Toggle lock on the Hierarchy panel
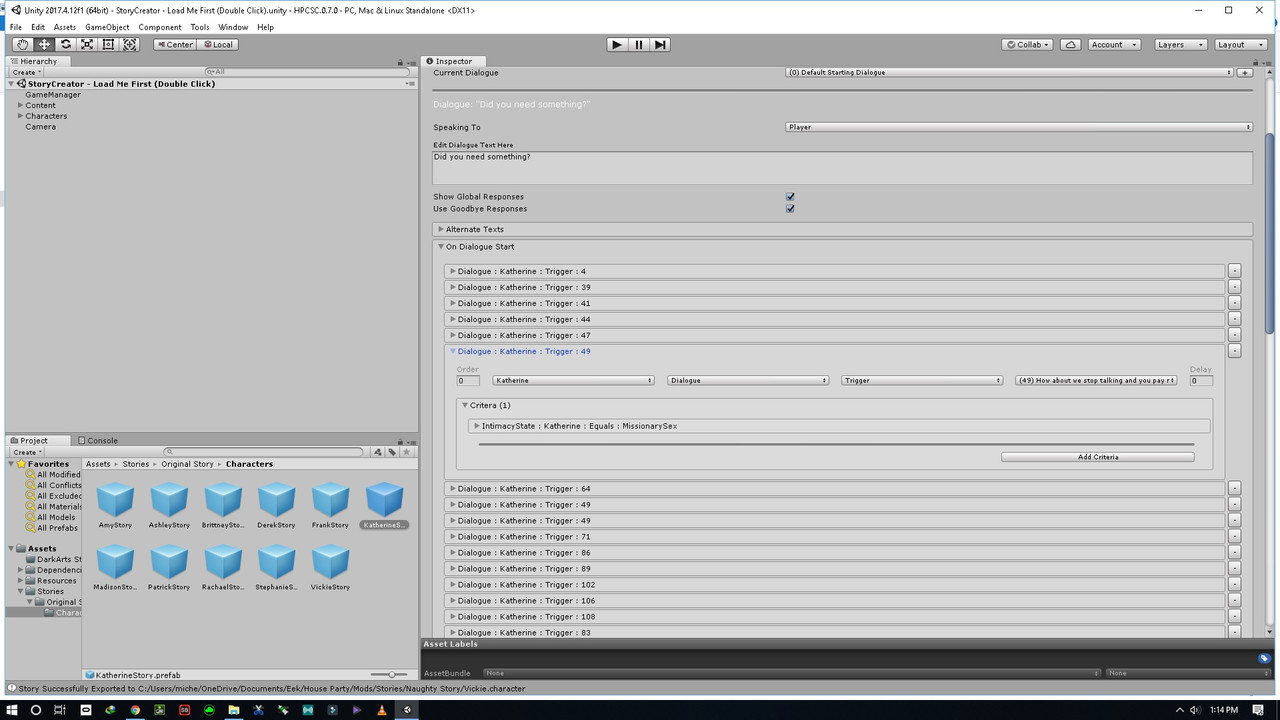The image size is (1280, 720). 400,62
